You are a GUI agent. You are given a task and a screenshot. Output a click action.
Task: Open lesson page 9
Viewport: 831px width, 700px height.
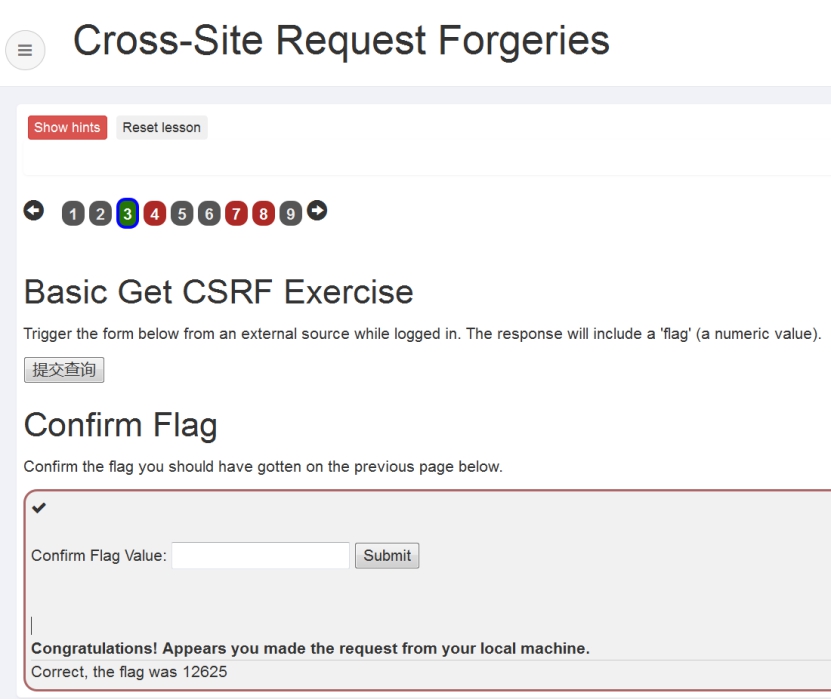[x=290, y=214]
